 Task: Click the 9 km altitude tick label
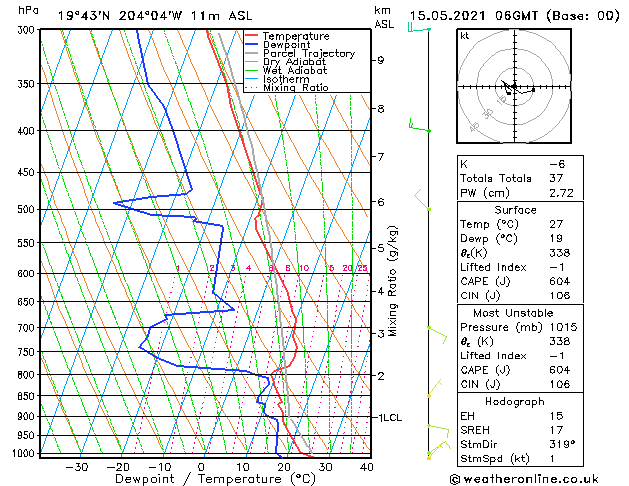(381, 60)
